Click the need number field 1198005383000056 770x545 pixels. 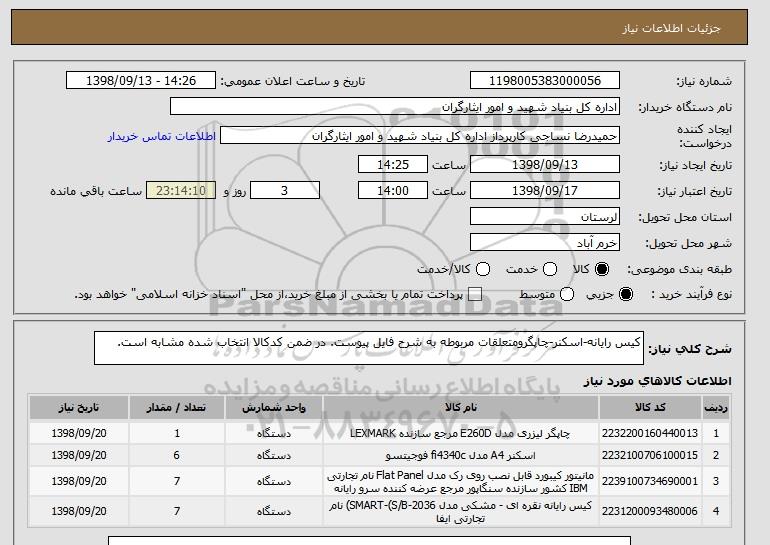[x=545, y=81]
